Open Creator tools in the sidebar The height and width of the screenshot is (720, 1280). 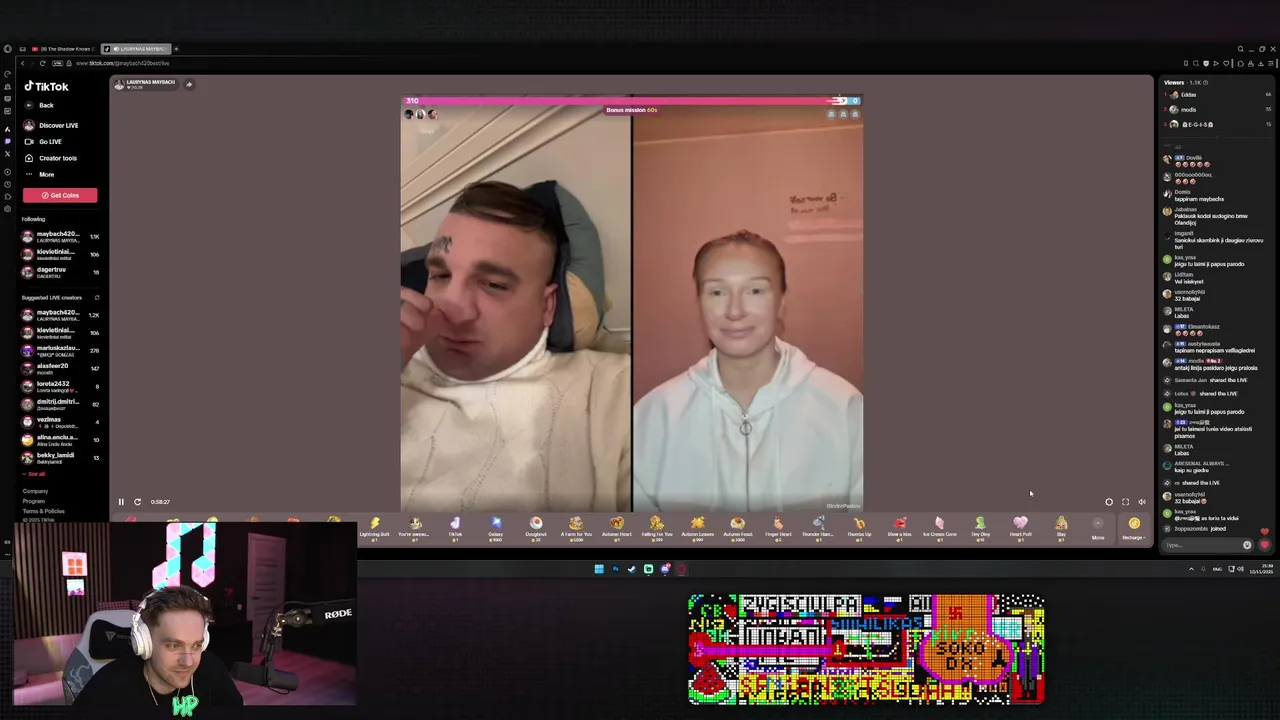coord(51,158)
